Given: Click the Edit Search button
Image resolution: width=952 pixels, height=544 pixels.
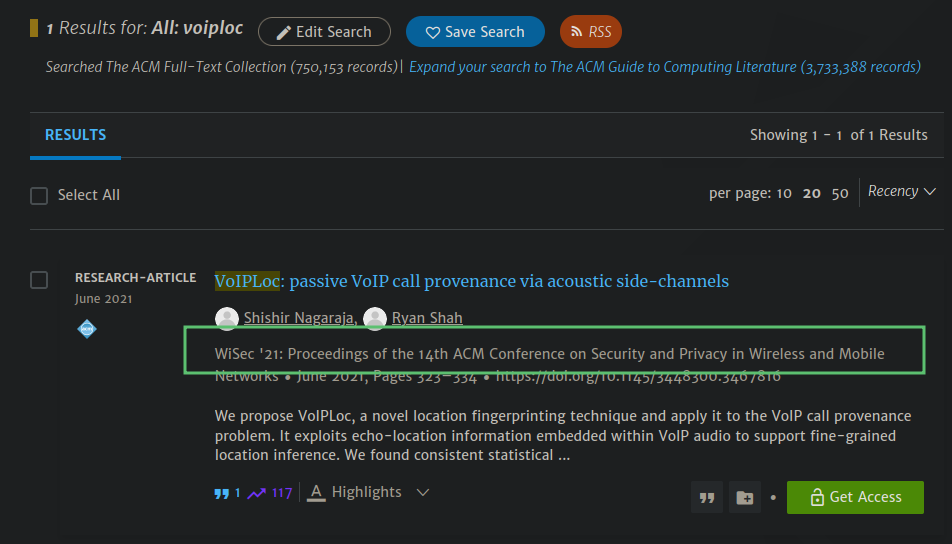Looking at the screenshot, I should click(x=324, y=32).
